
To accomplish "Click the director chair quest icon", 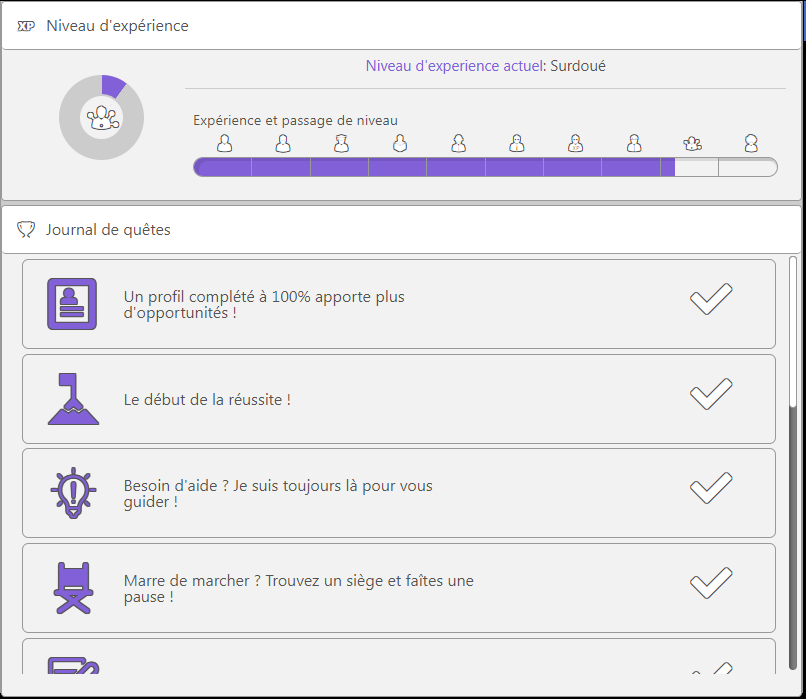I will point(74,588).
